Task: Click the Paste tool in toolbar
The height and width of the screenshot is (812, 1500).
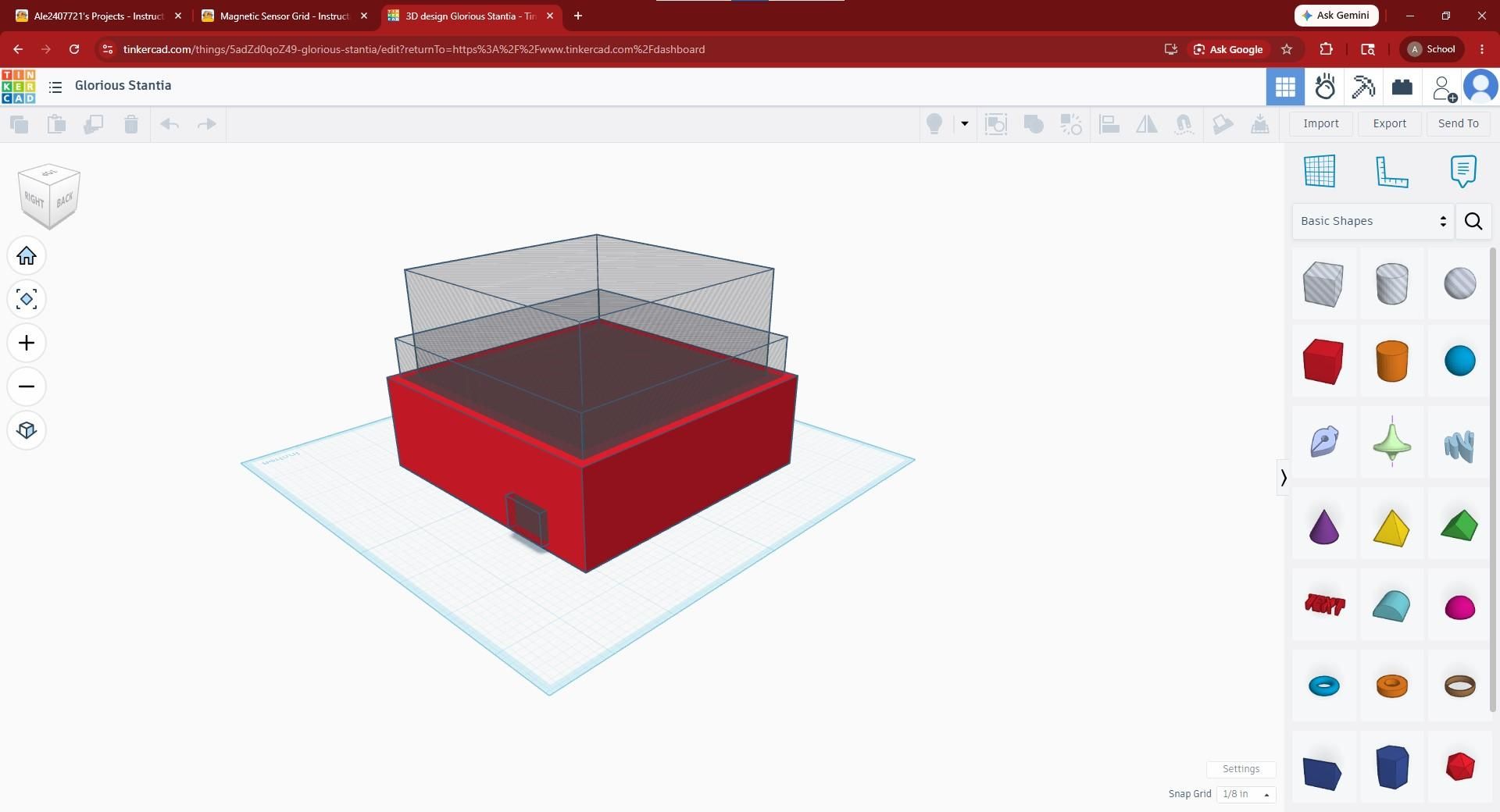Action: [x=56, y=124]
